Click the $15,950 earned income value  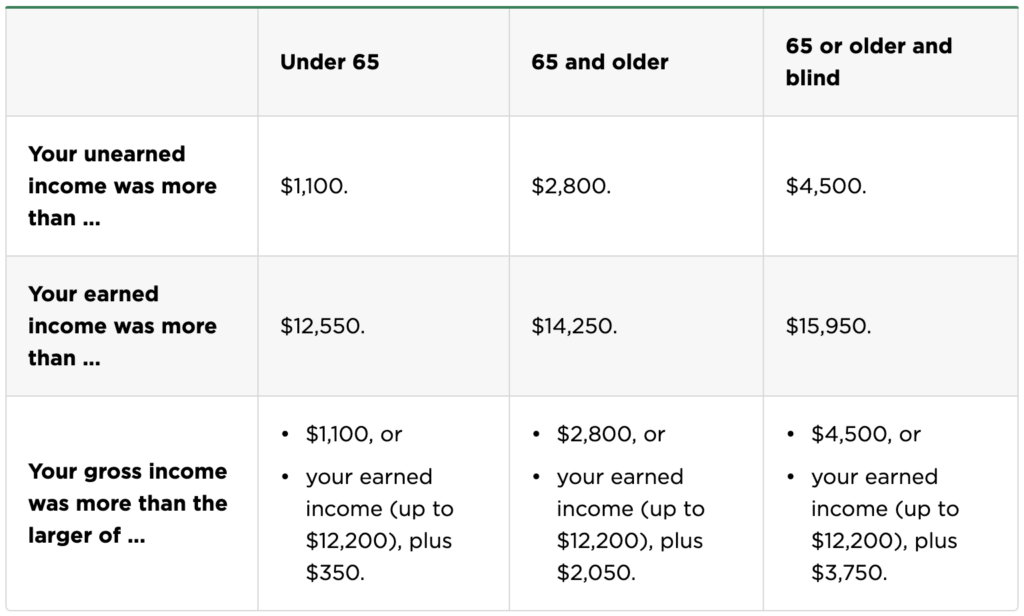(828, 326)
